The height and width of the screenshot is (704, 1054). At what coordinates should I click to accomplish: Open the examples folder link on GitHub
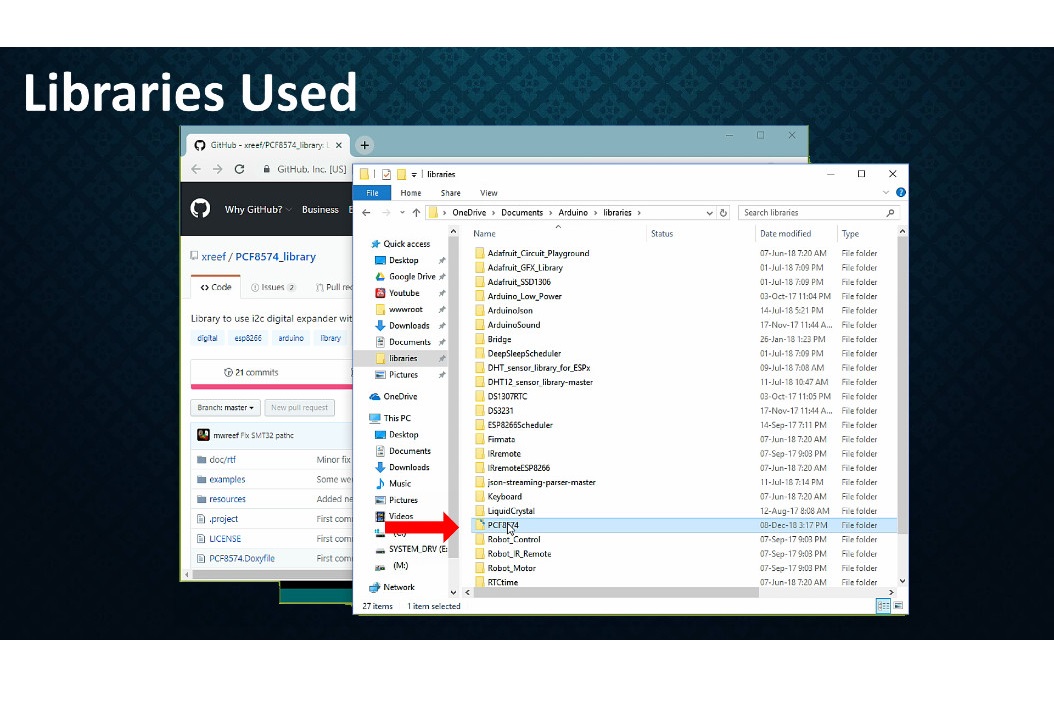coord(227,479)
